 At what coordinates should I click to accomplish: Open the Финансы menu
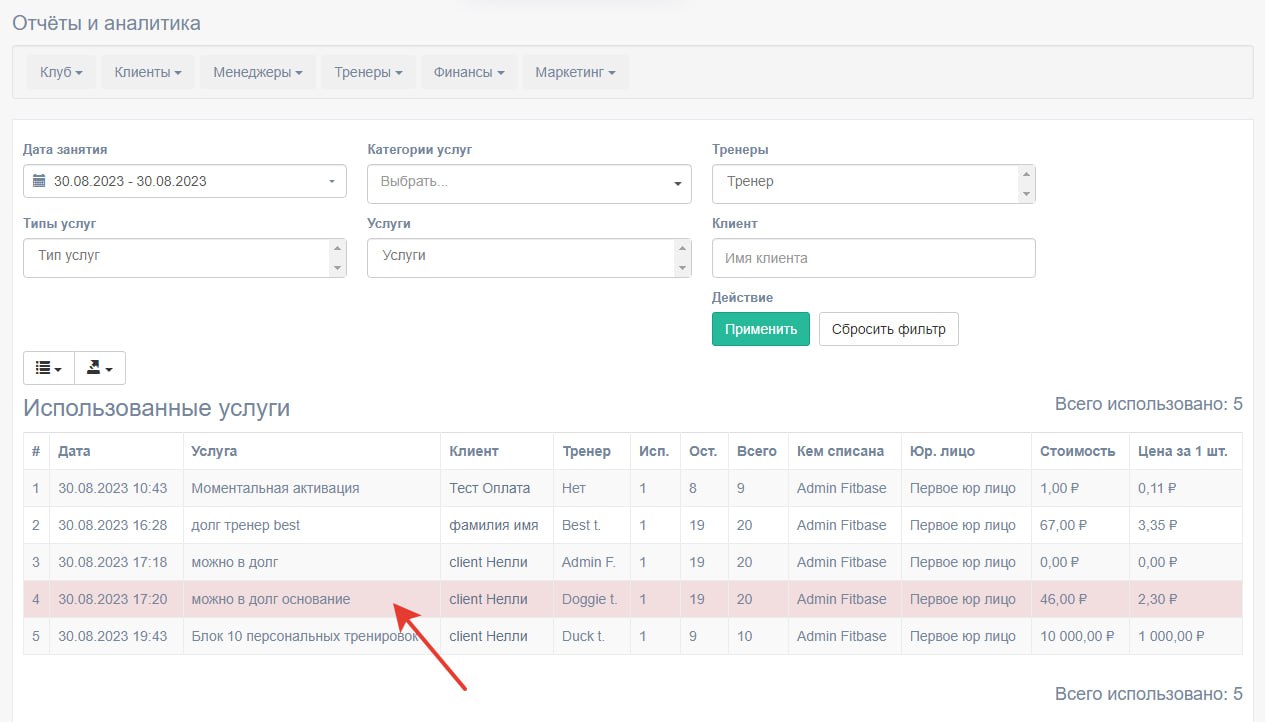click(x=468, y=71)
